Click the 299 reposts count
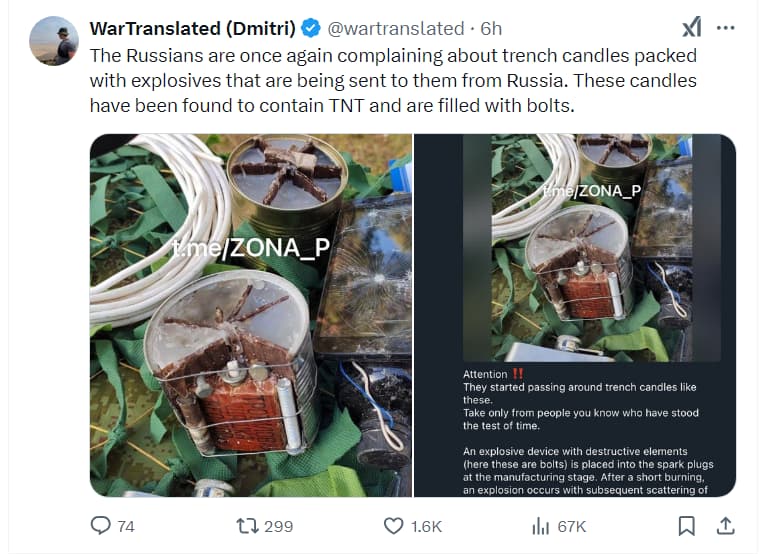 279,527
